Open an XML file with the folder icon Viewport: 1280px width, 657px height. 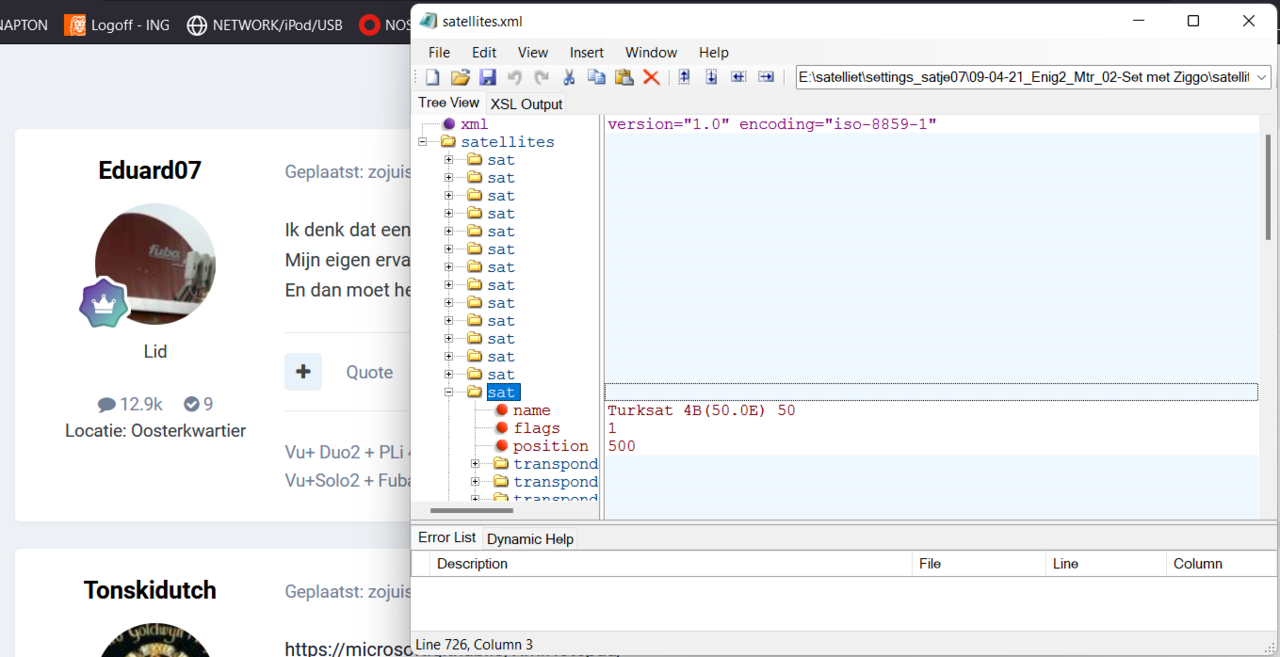[x=460, y=76]
